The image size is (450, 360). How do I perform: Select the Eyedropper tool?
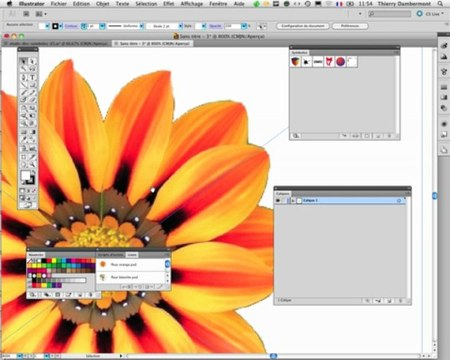[x=23, y=140]
